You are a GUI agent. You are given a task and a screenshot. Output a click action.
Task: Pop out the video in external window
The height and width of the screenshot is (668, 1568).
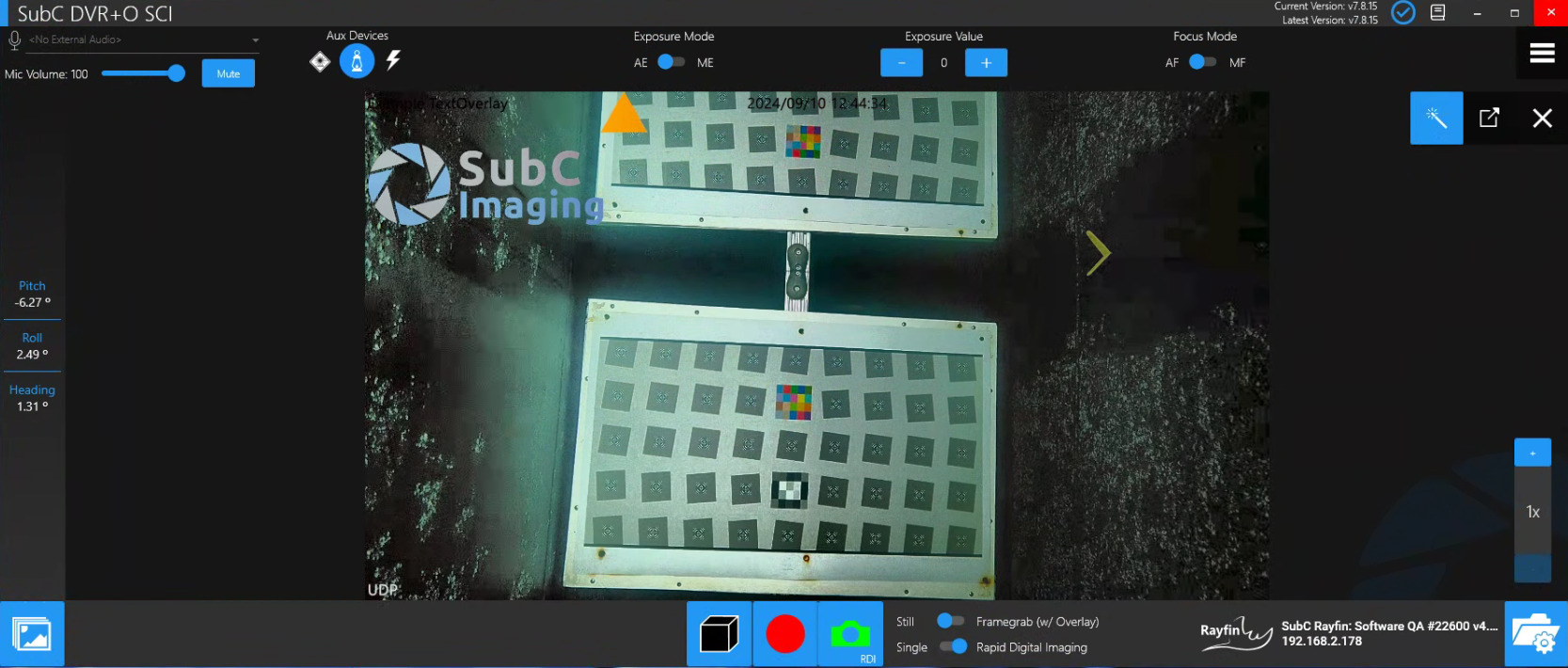point(1489,118)
